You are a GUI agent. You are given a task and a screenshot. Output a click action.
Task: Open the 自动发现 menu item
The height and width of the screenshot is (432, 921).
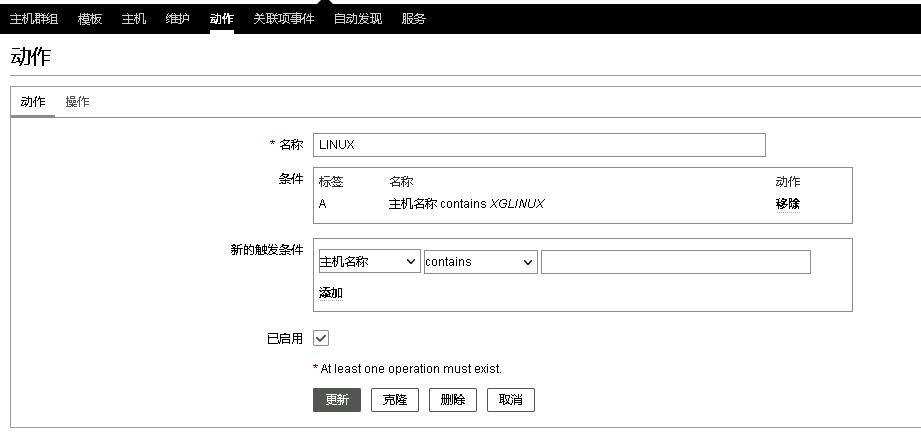tap(358, 19)
